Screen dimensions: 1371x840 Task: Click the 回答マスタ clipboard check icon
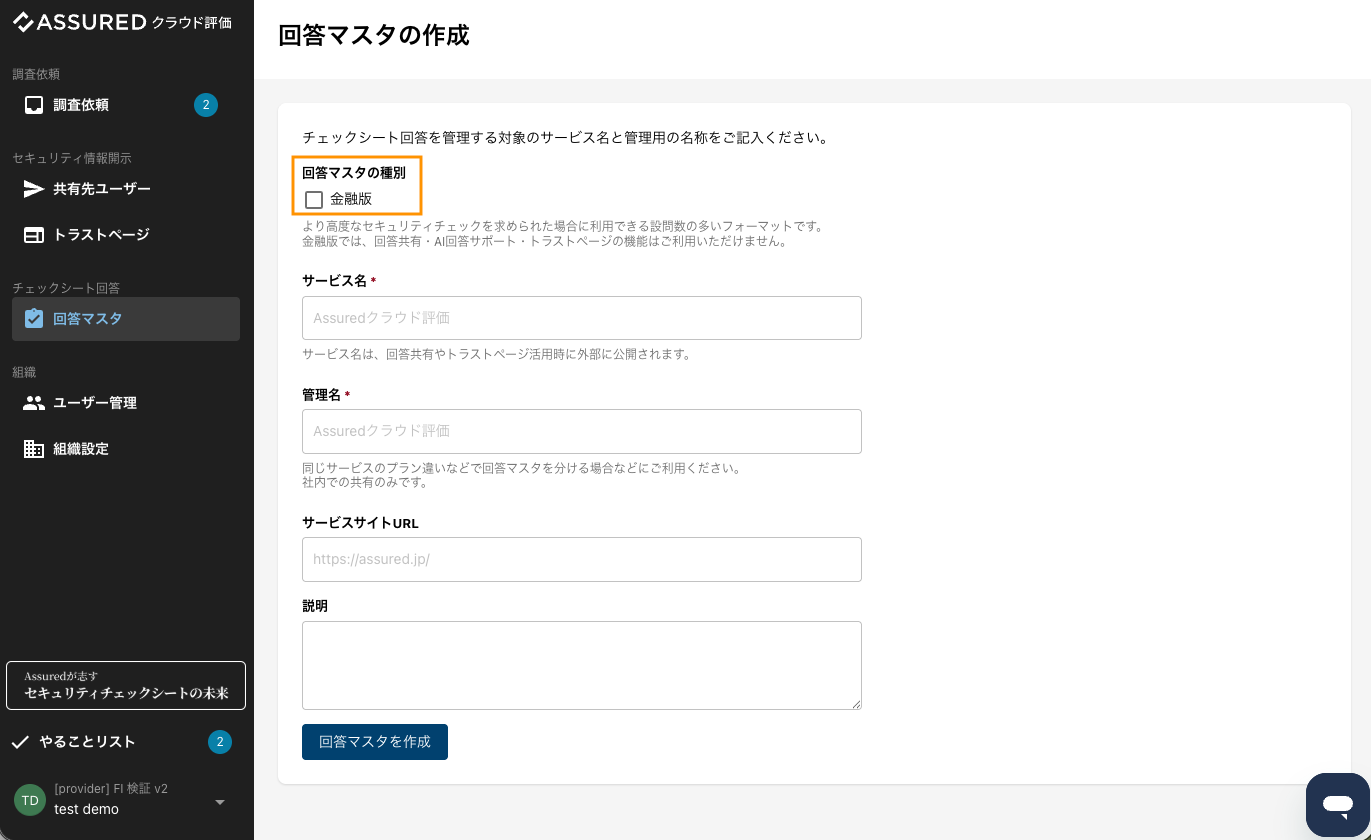pos(34,319)
